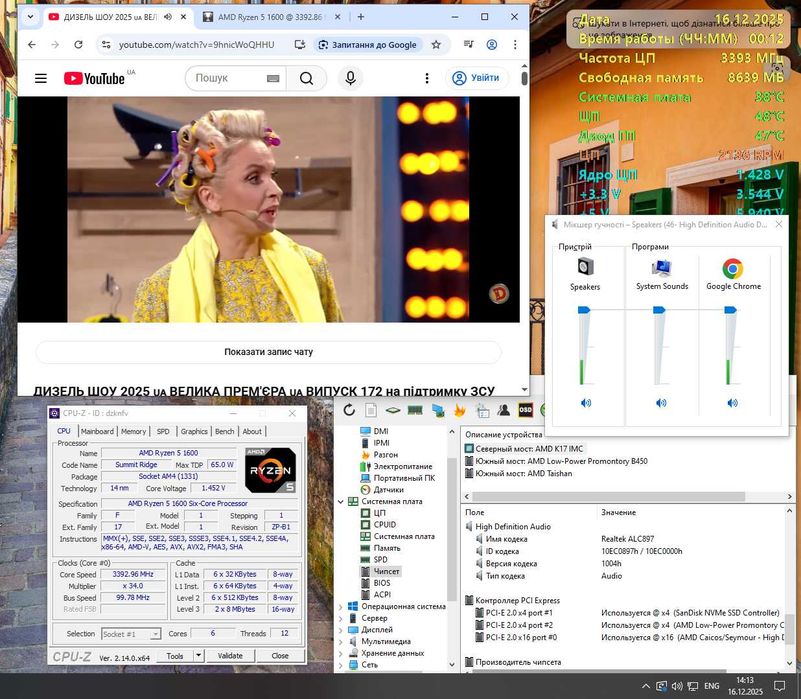The height and width of the screenshot is (699, 801).
Task: Mute Google Chrome audio in mixer
Action: tap(732, 403)
